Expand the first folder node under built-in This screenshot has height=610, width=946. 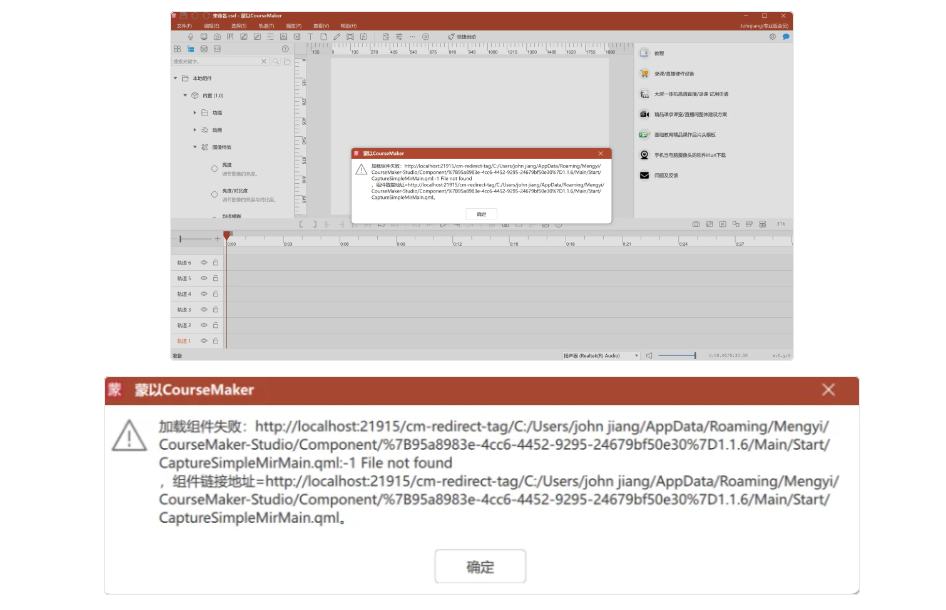tap(195, 113)
